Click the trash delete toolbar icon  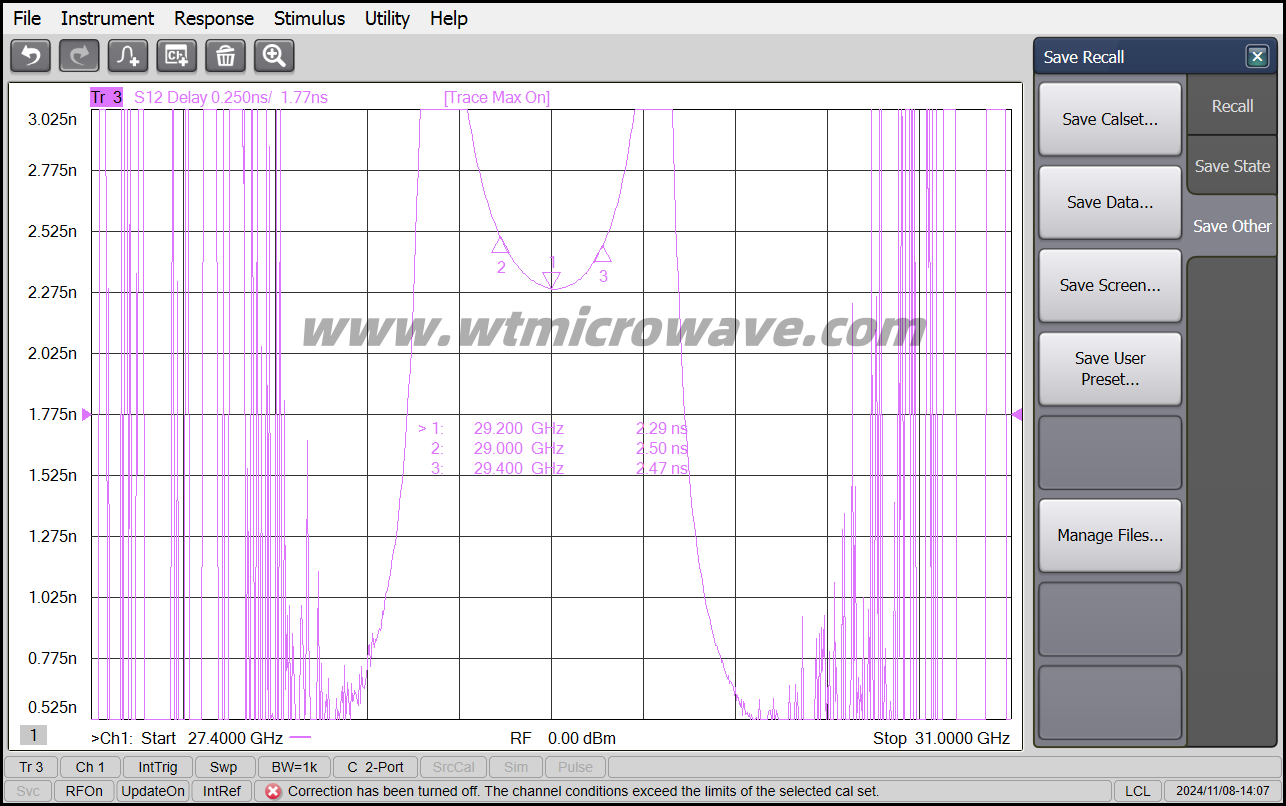point(226,56)
